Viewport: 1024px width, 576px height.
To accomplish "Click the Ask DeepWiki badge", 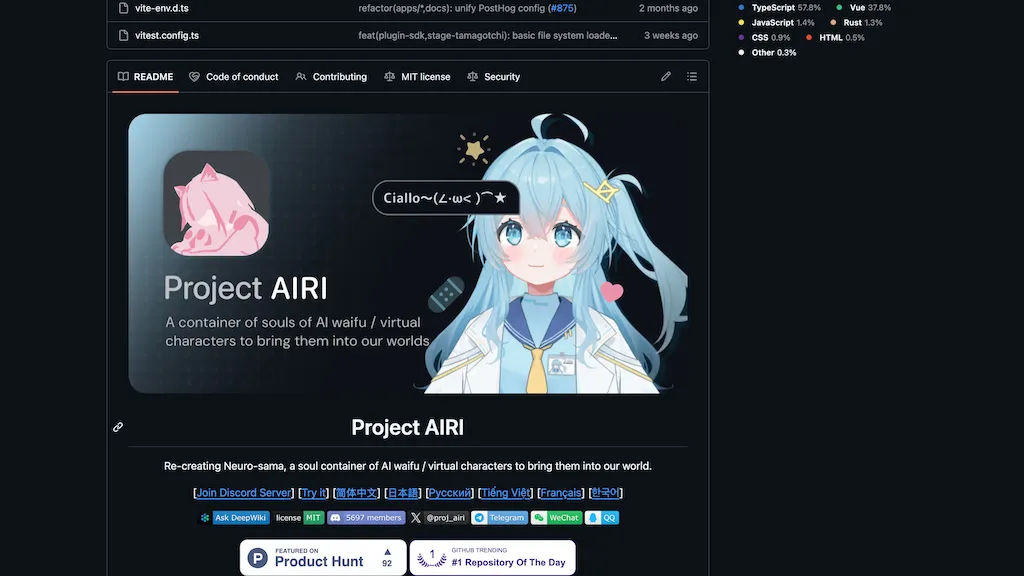I will click(x=234, y=518).
